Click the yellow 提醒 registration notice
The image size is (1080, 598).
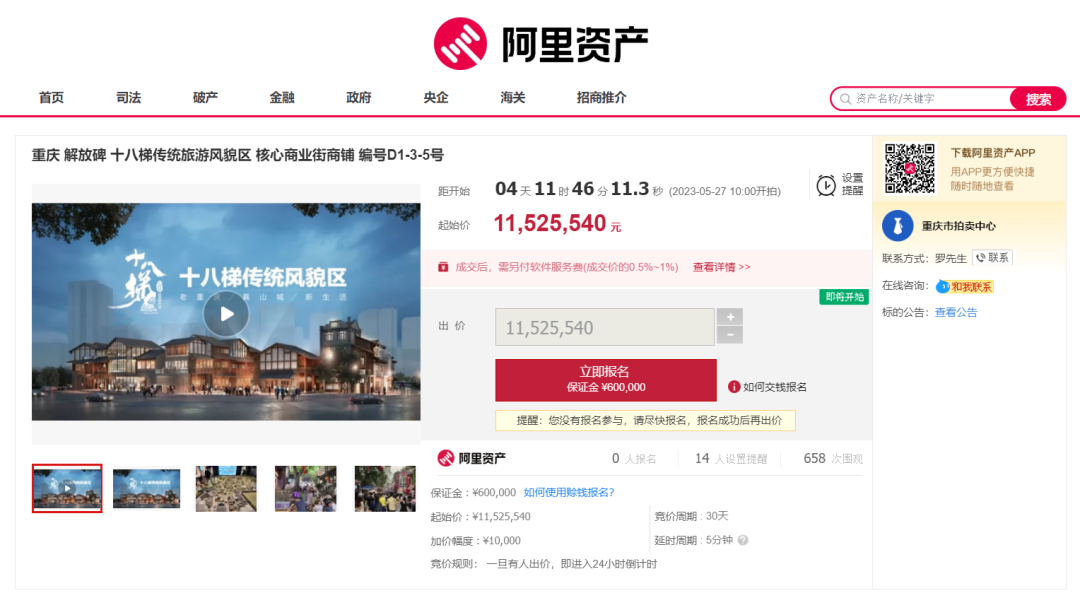(645, 420)
